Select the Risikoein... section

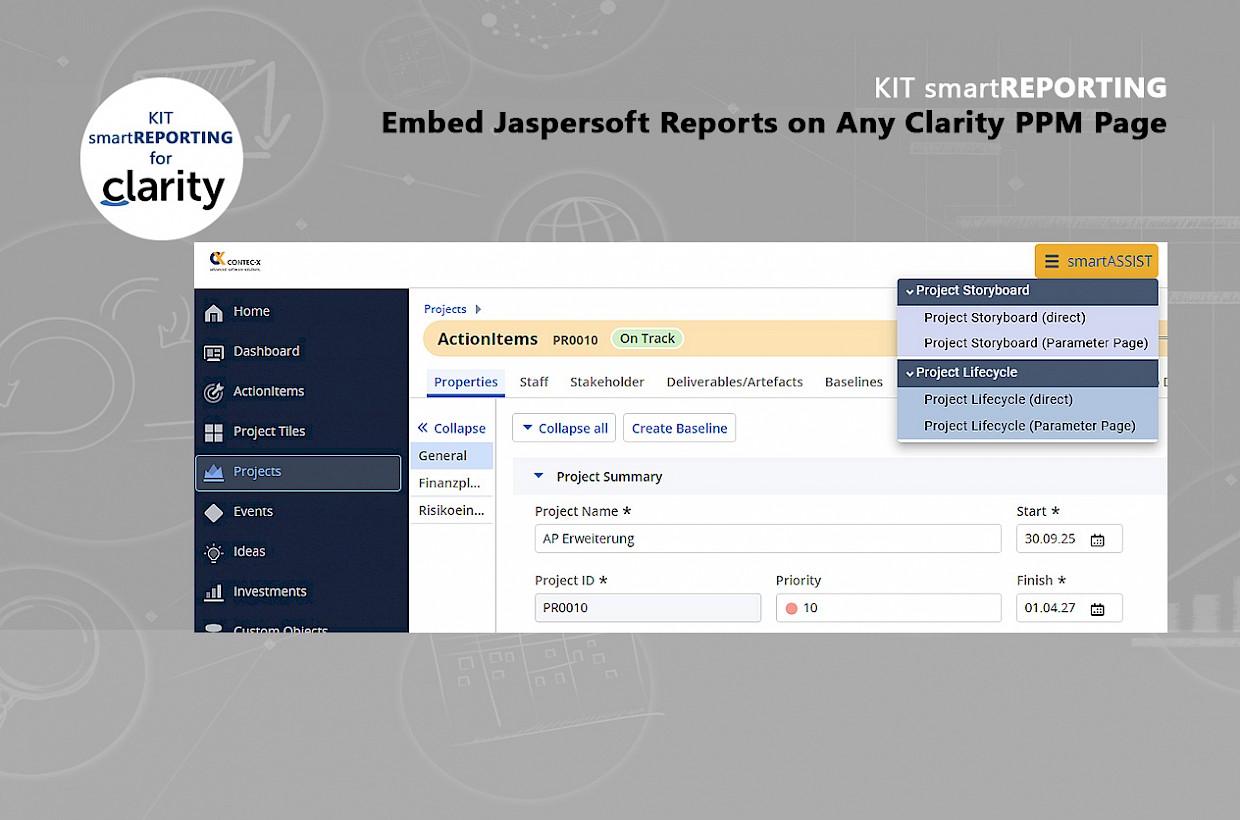[x=452, y=510]
